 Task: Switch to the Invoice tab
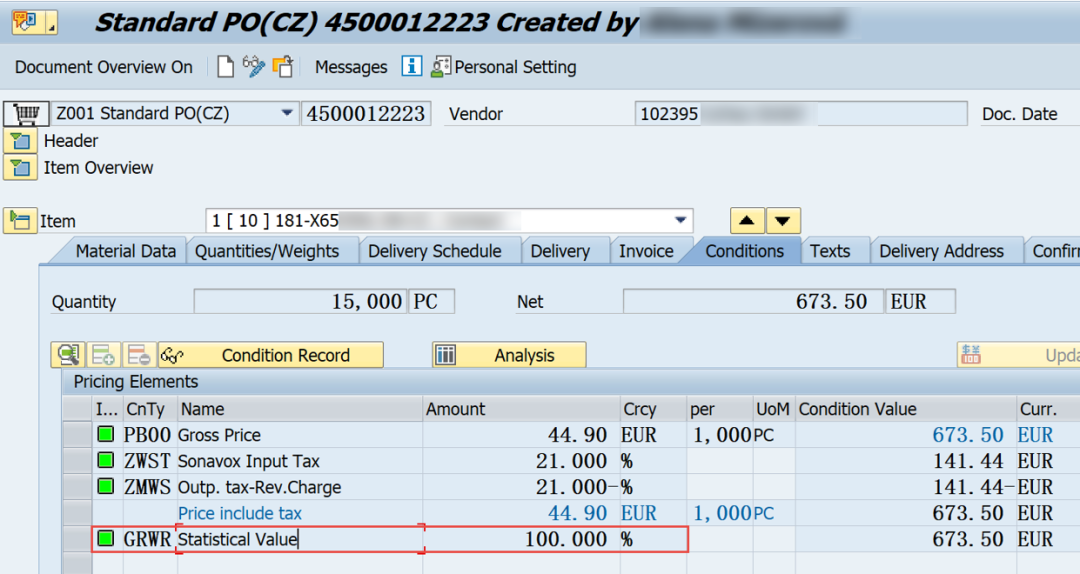tap(646, 251)
